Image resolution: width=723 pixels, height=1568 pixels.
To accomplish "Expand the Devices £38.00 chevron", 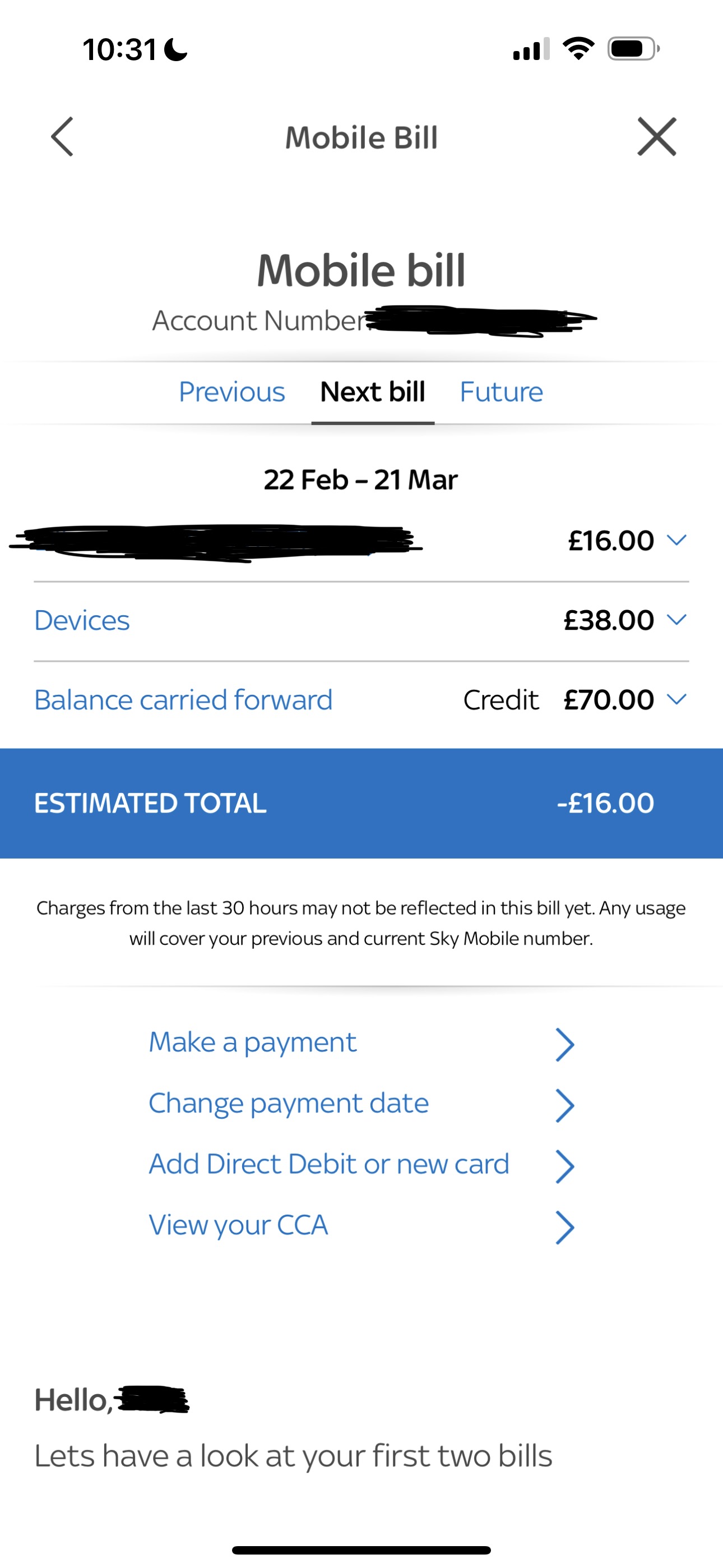I will point(676,620).
